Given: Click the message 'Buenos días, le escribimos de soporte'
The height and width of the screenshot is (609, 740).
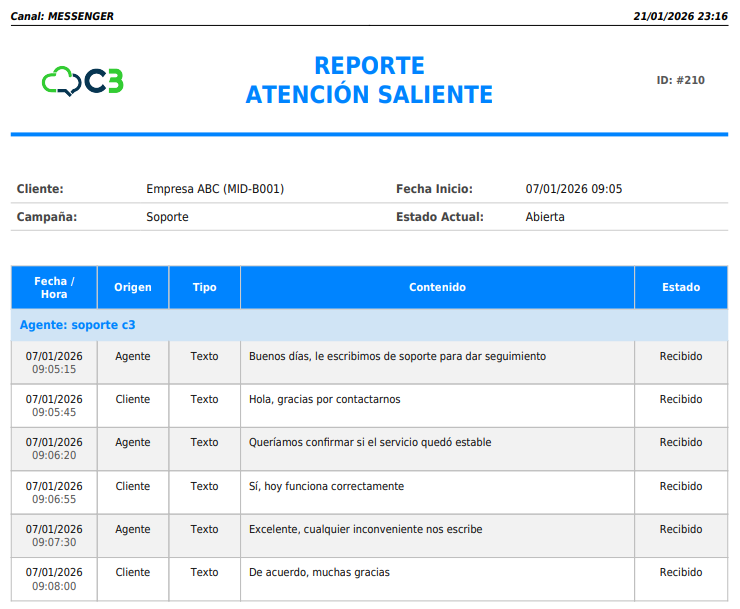Looking at the screenshot, I should tap(397, 356).
